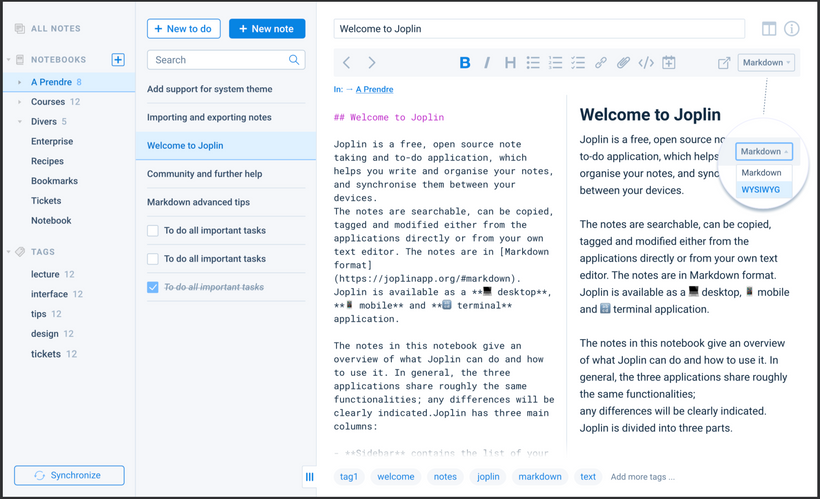The image size is (820, 499).
Task: Add a new notebook with the plus icon
Action: coord(118,60)
